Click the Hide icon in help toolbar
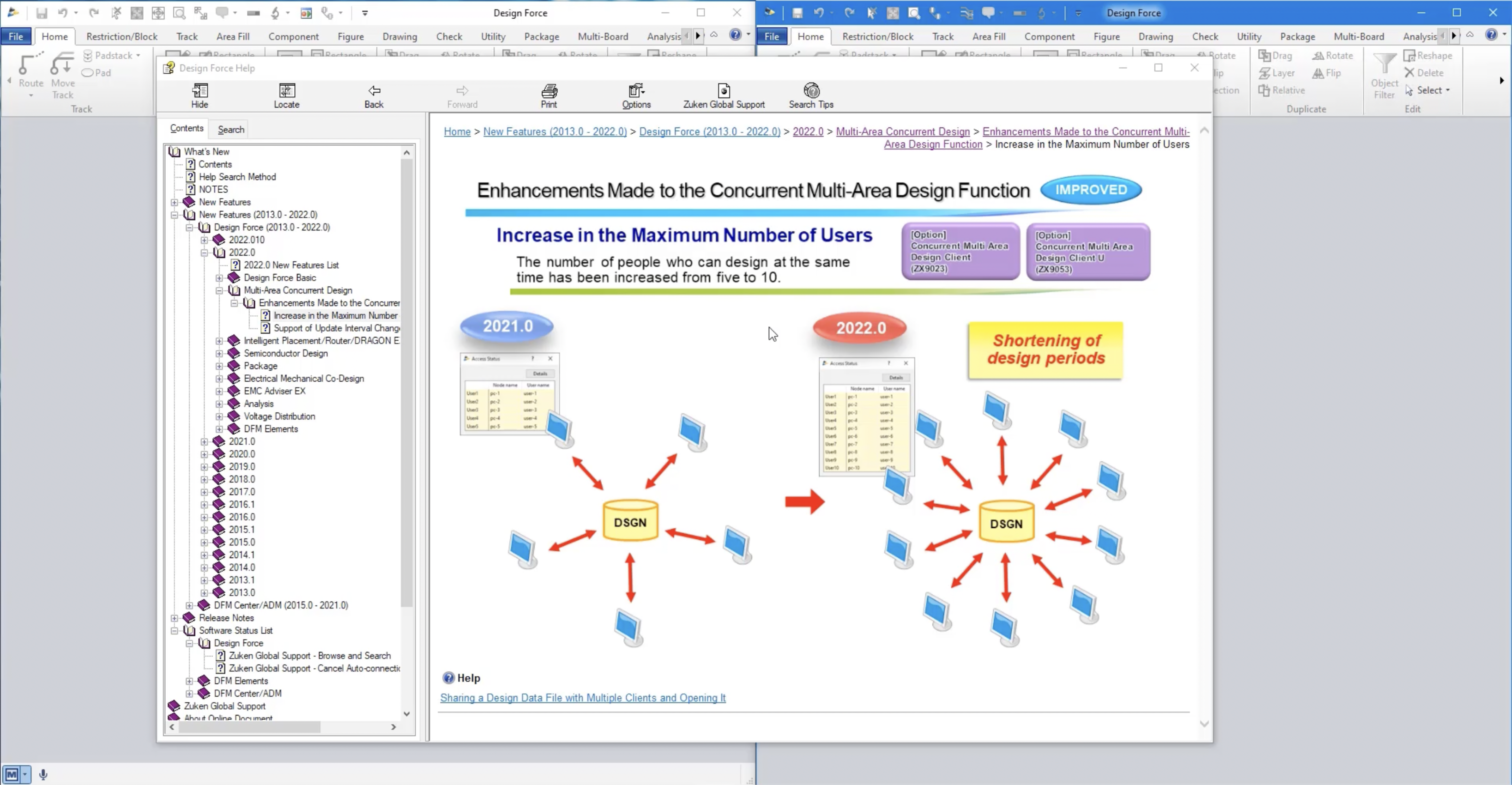Viewport: 1512px width, 785px height. (199, 95)
